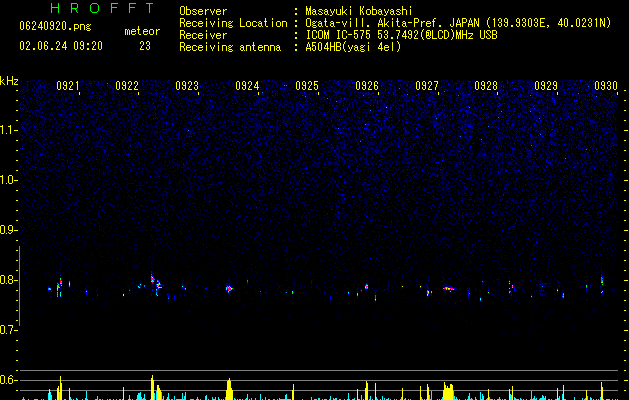Click the meteor count 23

coord(145,46)
